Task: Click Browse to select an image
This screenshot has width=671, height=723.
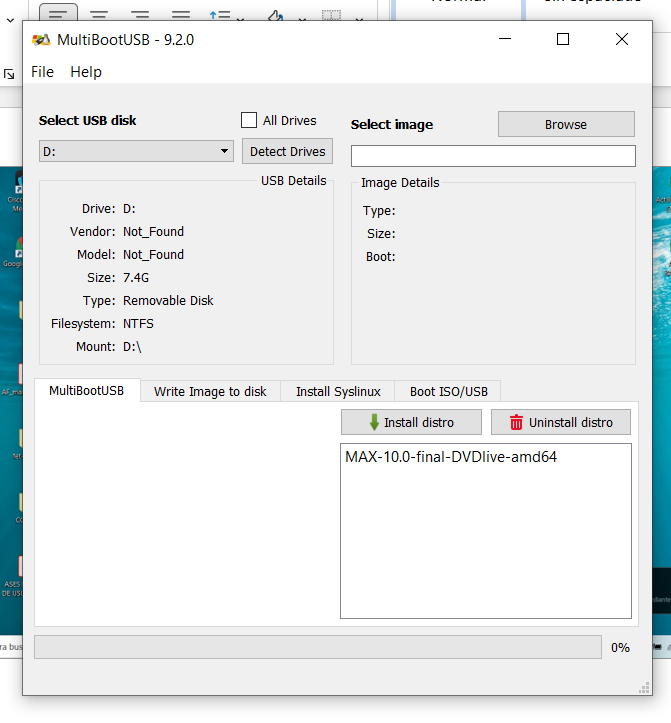Action: point(566,124)
